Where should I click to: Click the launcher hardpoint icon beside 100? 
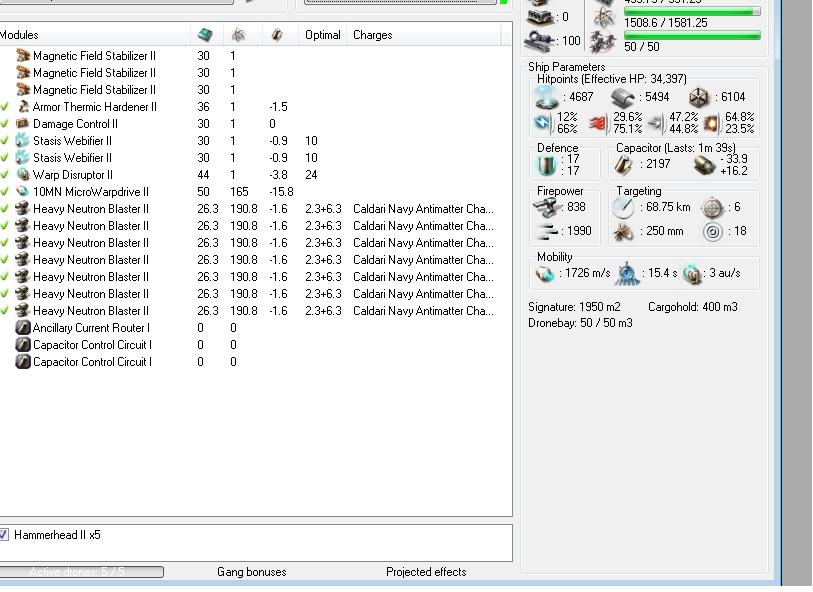(540, 40)
